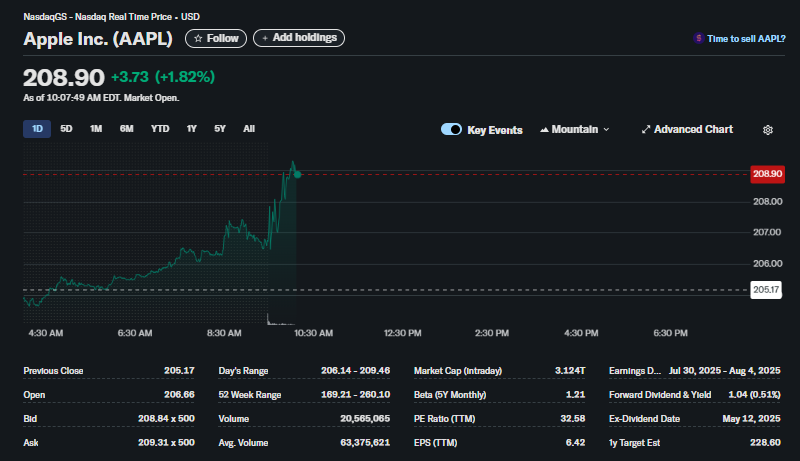Viewport: 800px width, 461px height.
Task: Click the green current price dot on chart
Action: tap(297, 174)
